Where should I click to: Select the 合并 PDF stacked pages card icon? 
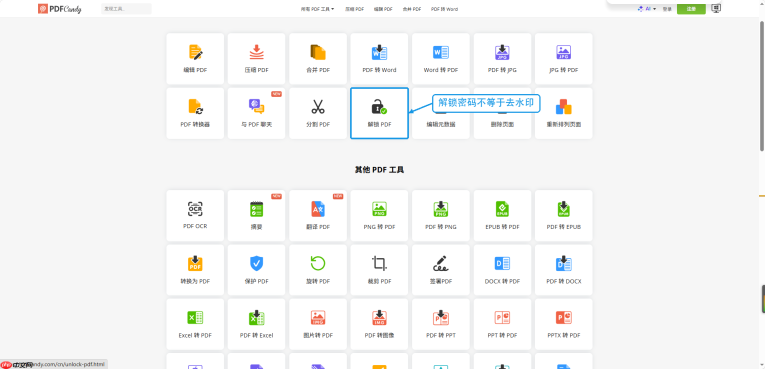pyautogui.click(x=318, y=52)
